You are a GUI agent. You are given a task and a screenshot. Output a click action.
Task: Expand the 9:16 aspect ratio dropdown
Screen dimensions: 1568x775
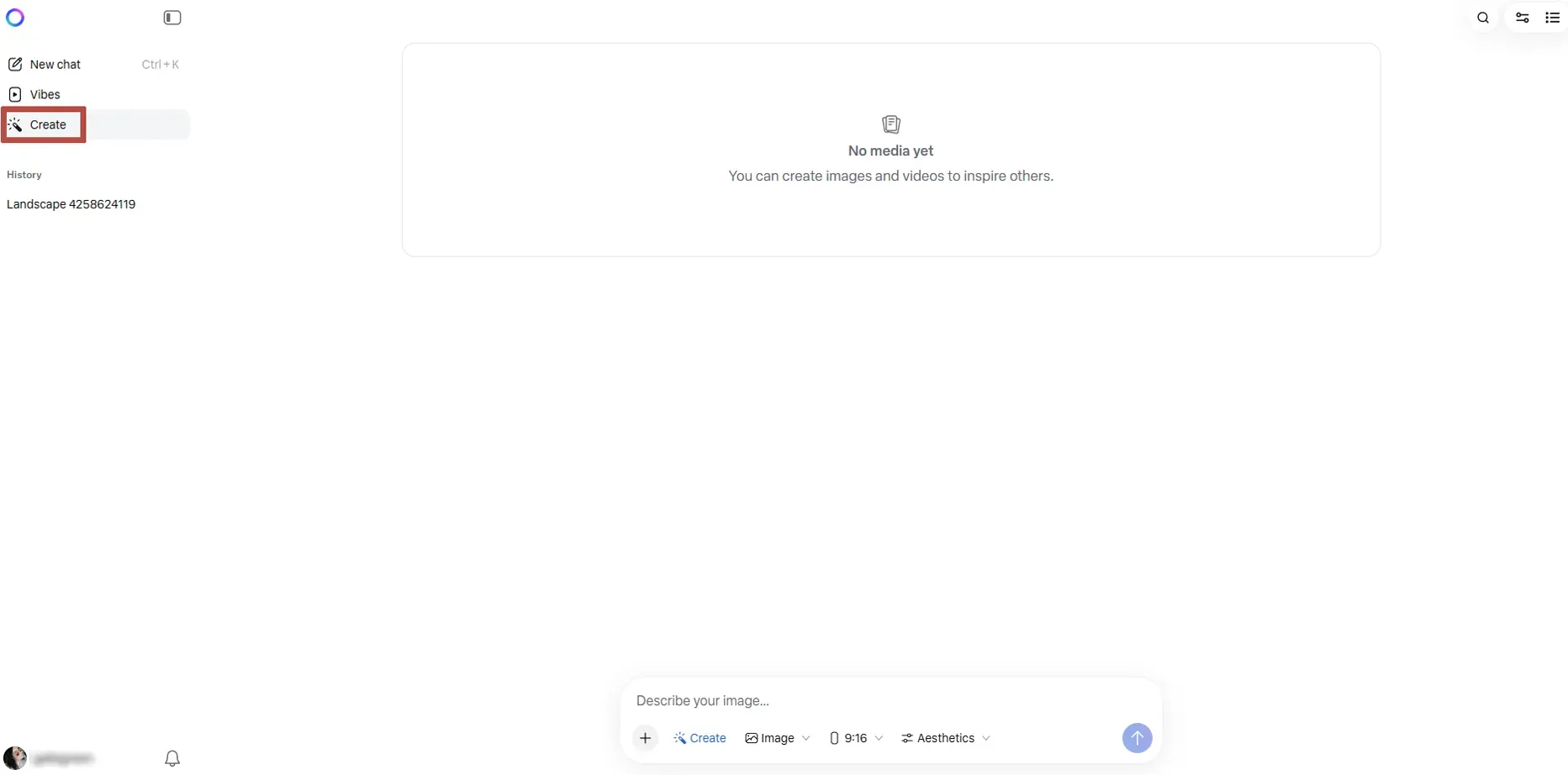click(x=856, y=738)
